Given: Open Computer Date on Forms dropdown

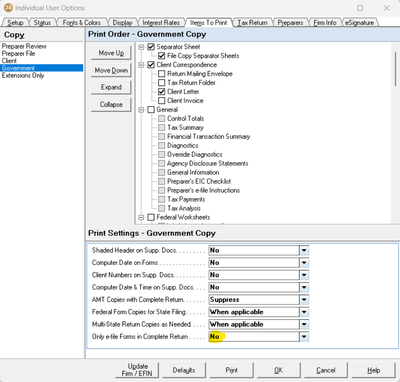Looking at the screenshot, I should coord(304,263).
